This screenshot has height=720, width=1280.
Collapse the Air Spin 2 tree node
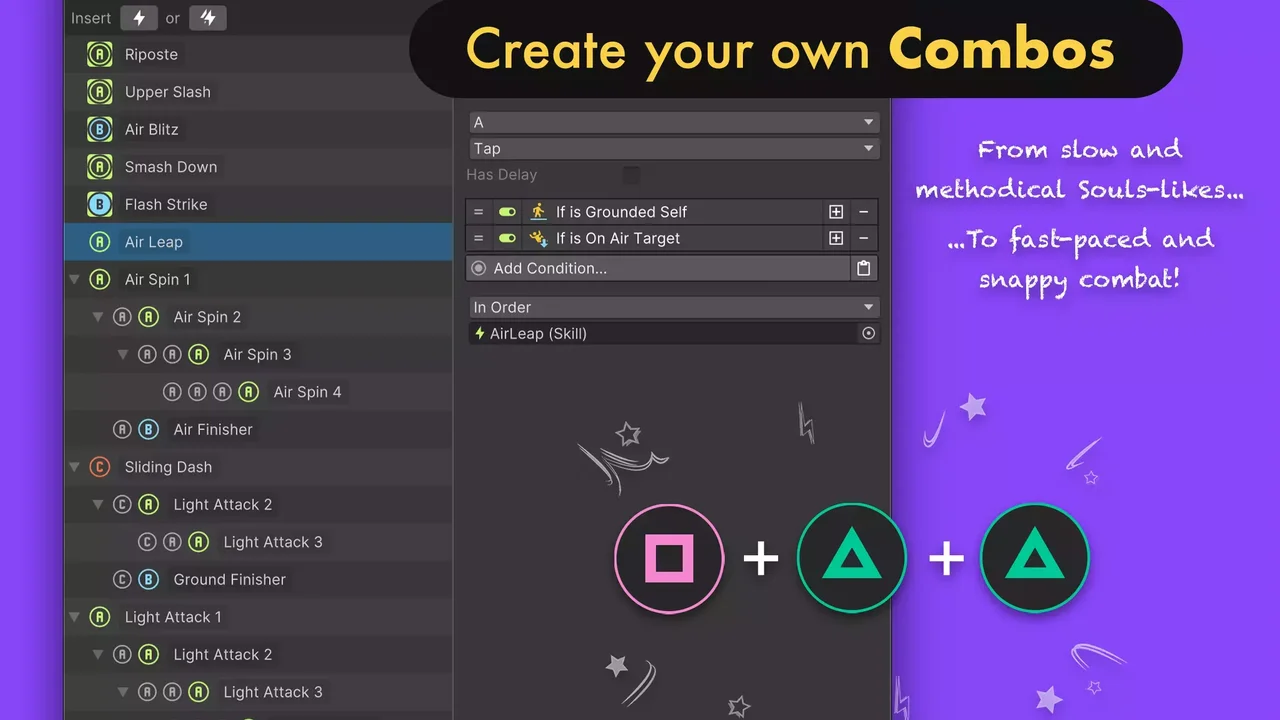click(98, 317)
